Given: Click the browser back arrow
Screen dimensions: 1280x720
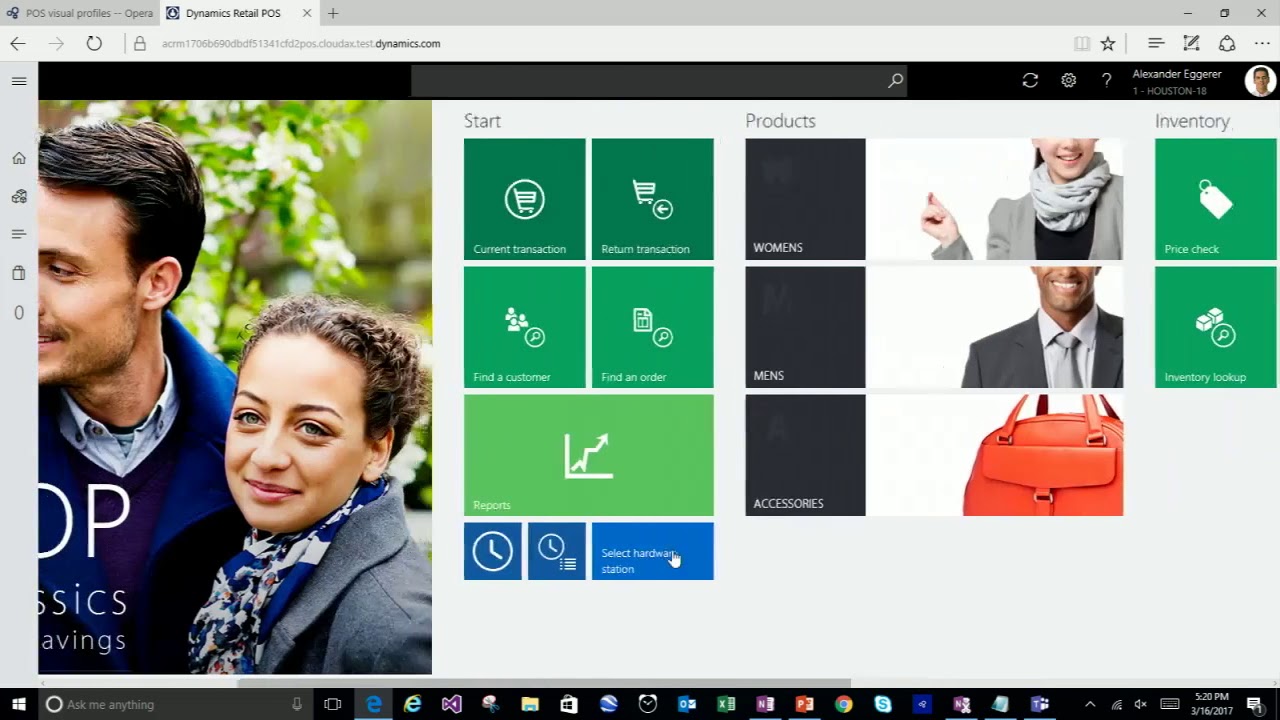Looking at the screenshot, I should coord(18,44).
